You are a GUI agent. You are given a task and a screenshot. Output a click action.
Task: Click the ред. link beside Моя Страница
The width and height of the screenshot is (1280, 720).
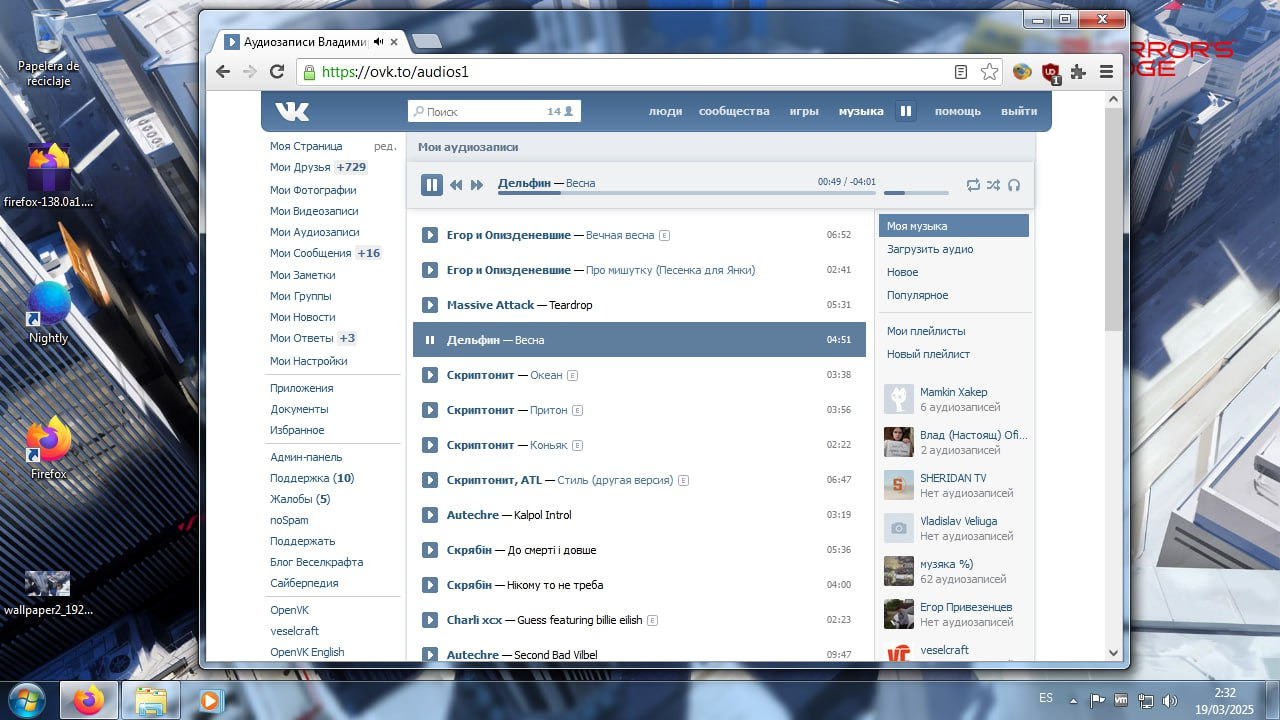click(385, 146)
